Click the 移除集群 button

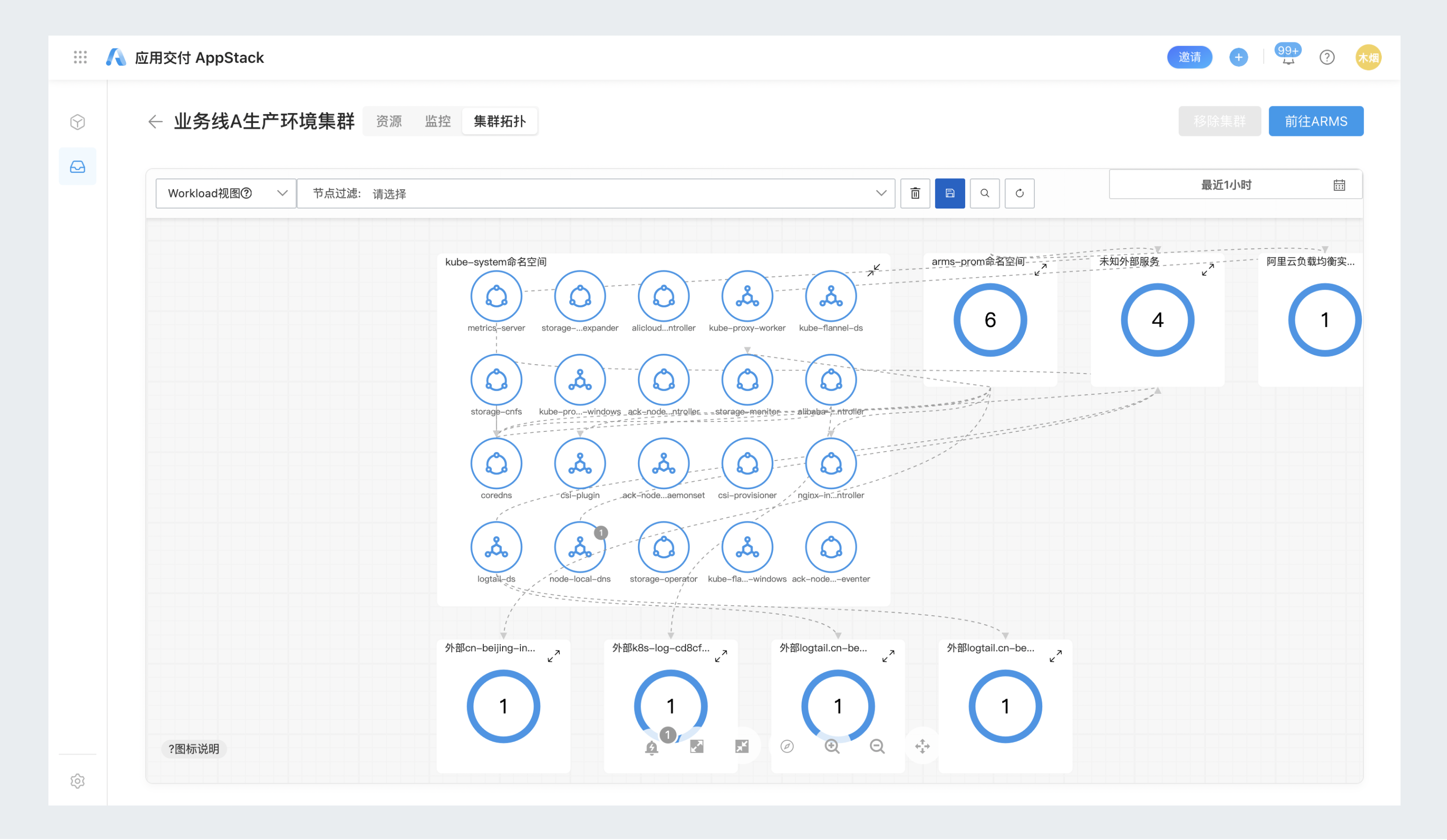pyautogui.click(x=1220, y=122)
